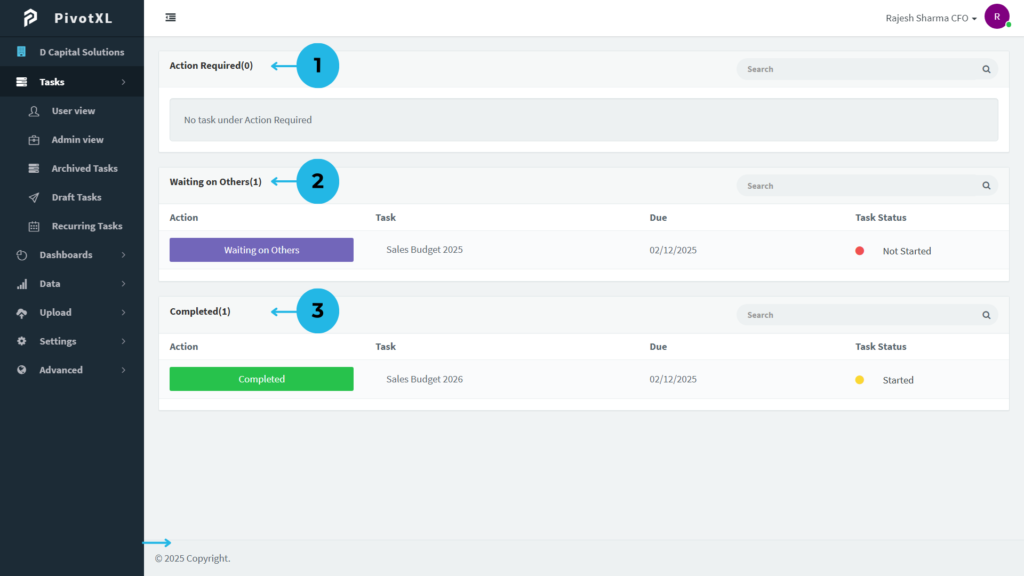
Task: Click the Not Started status text
Action: tap(907, 251)
